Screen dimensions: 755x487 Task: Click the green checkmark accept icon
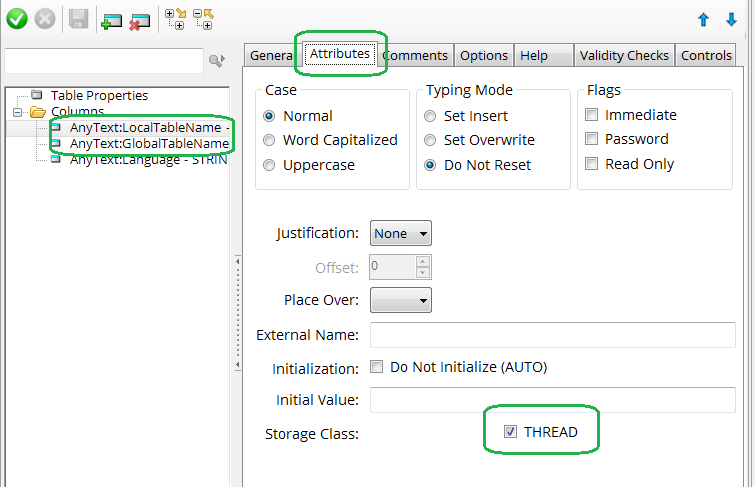[16, 18]
